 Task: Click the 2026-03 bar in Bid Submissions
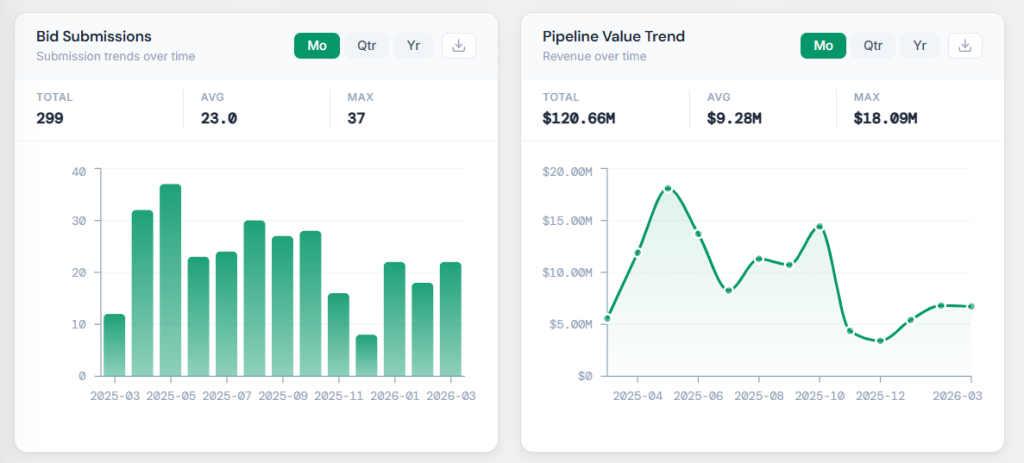pyautogui.click(x=450, y=319)
